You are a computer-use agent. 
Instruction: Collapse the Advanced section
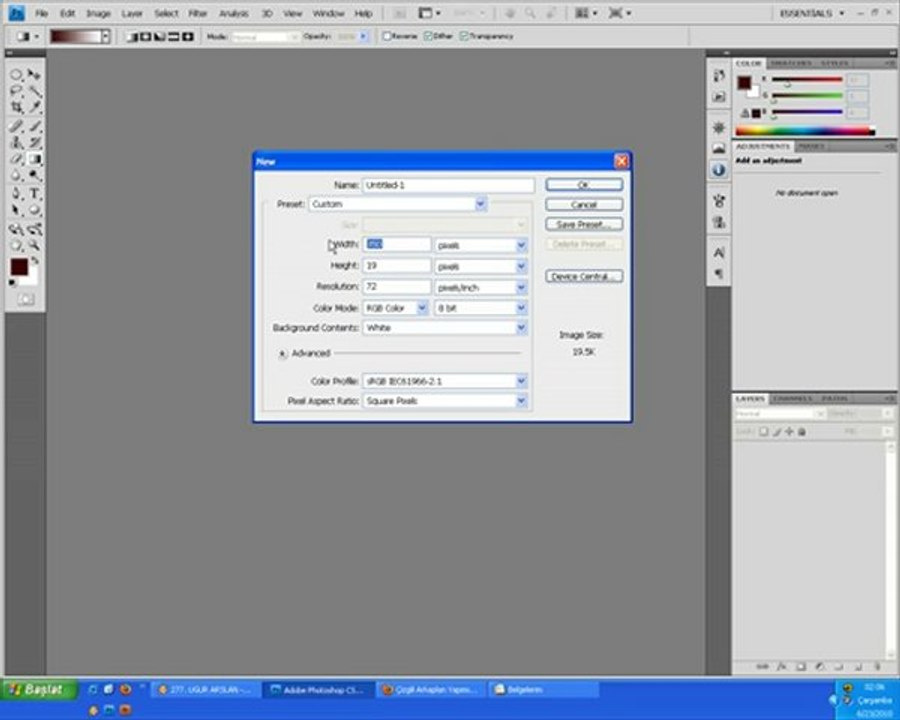(x=282, y=354)
